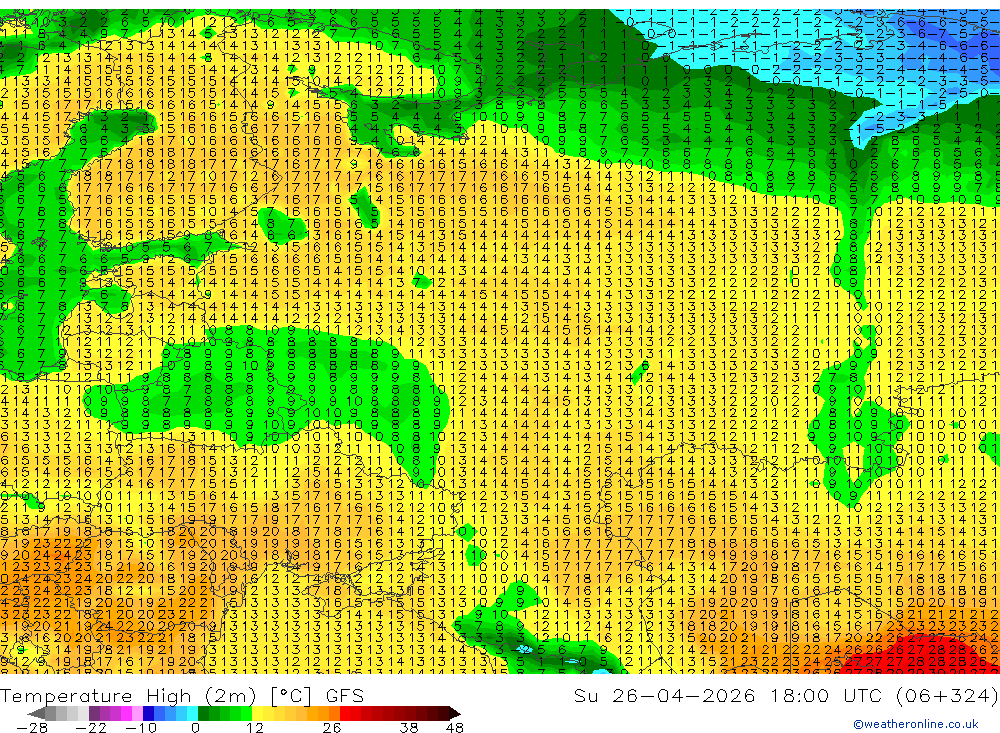1000x733 pixels.
Task: Pick the dark purple legend swatch
Action: coord(94,714)
